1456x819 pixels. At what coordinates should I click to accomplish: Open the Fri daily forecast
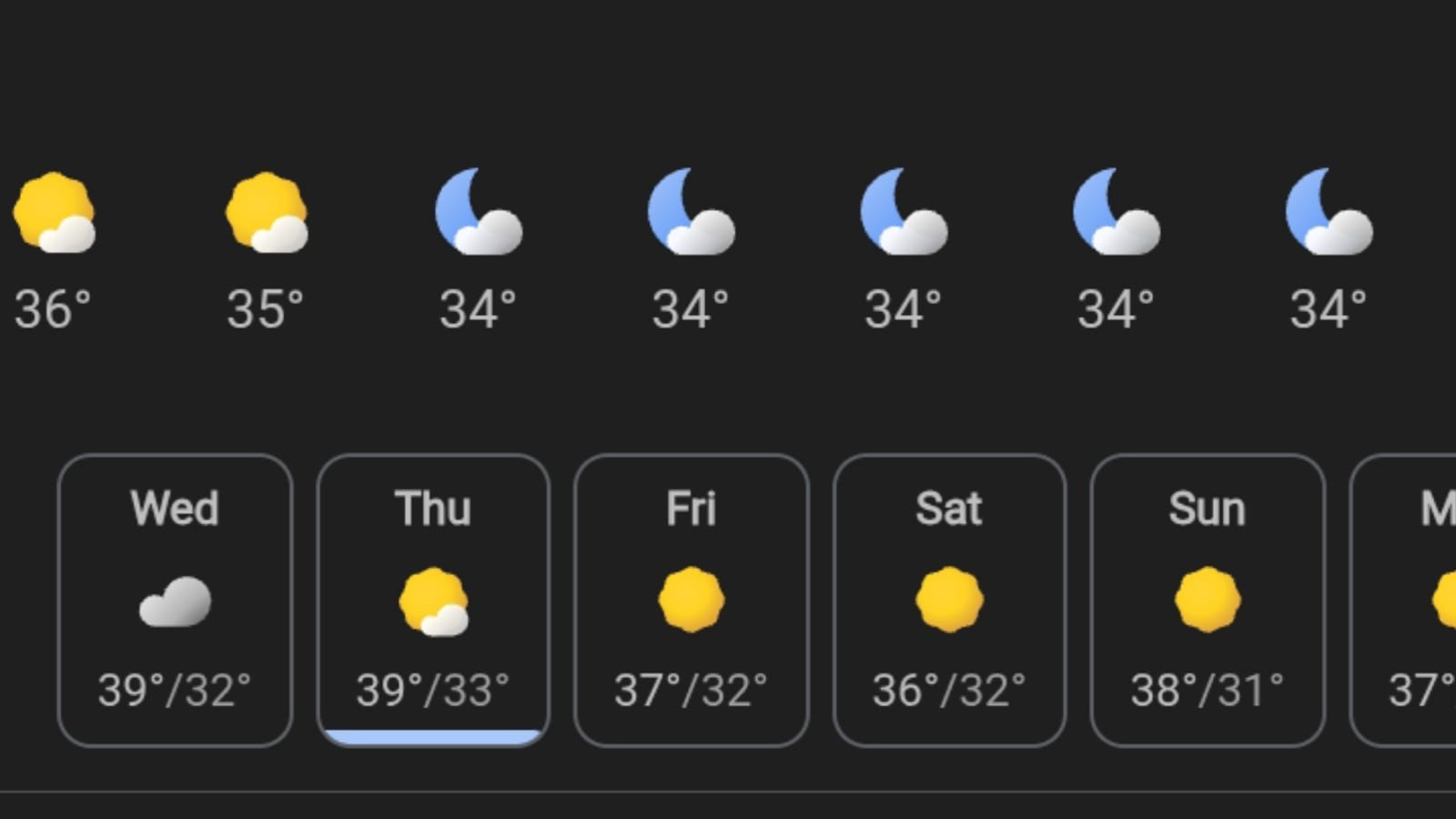(x=692, y=601)
